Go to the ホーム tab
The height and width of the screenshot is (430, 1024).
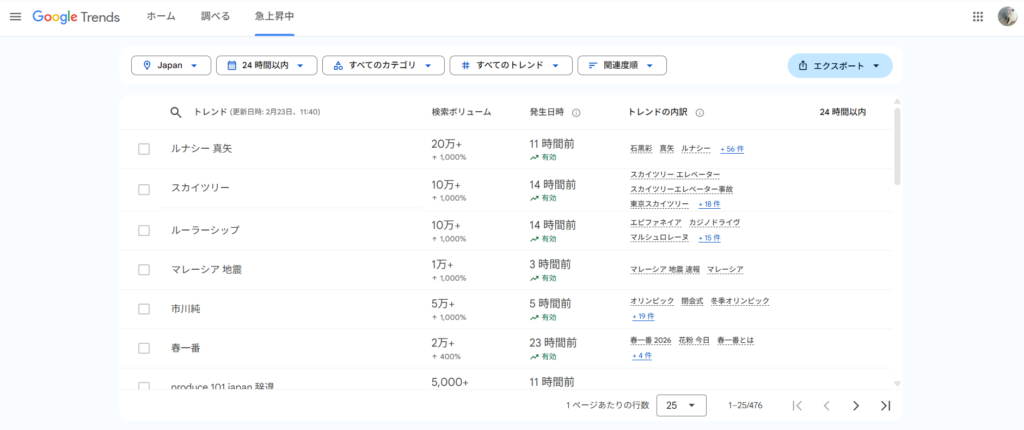[161, 17]
